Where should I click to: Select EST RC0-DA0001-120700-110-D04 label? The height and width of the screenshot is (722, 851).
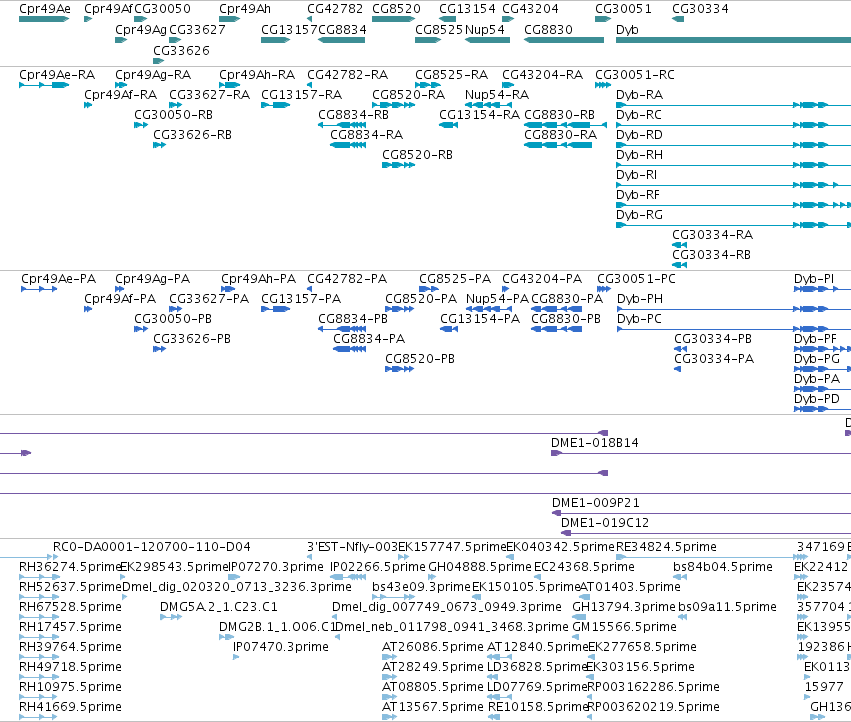tap(151, 547)
